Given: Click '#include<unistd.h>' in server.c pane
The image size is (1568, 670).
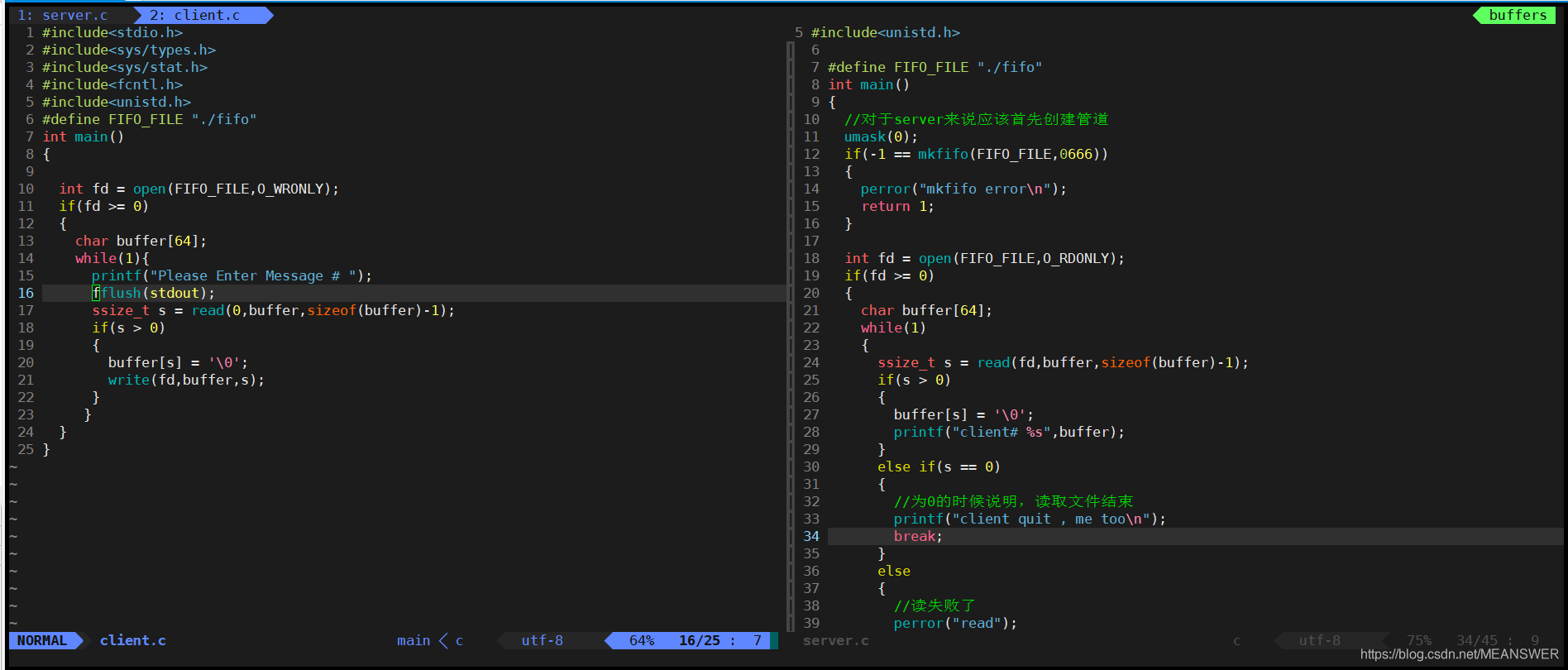Looking at the screenshot, I should (x=886, y=32).
